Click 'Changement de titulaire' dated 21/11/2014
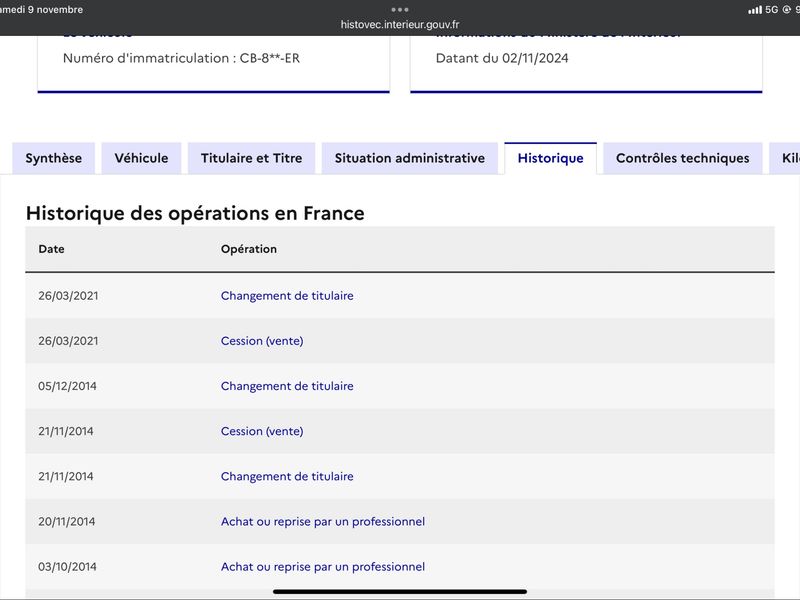 click(x=287, y=477)
